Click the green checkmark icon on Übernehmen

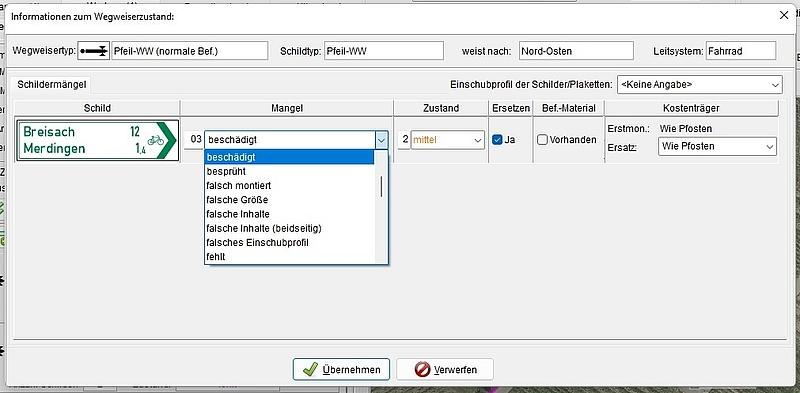[310, 370]
